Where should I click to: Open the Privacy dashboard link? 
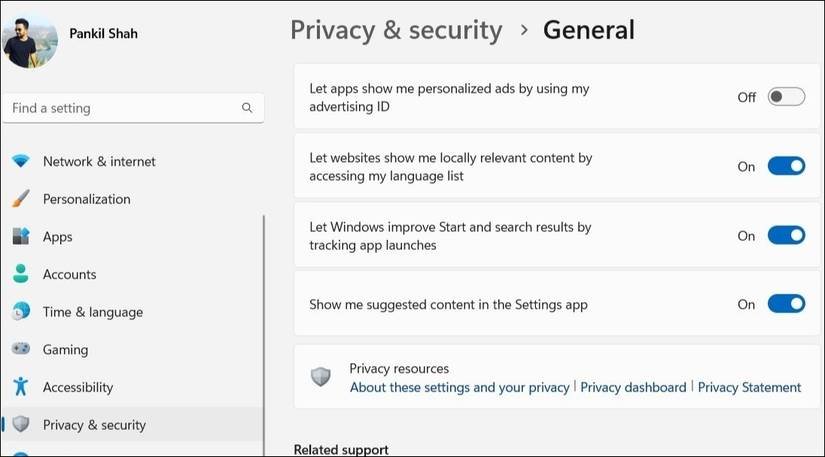633,387
